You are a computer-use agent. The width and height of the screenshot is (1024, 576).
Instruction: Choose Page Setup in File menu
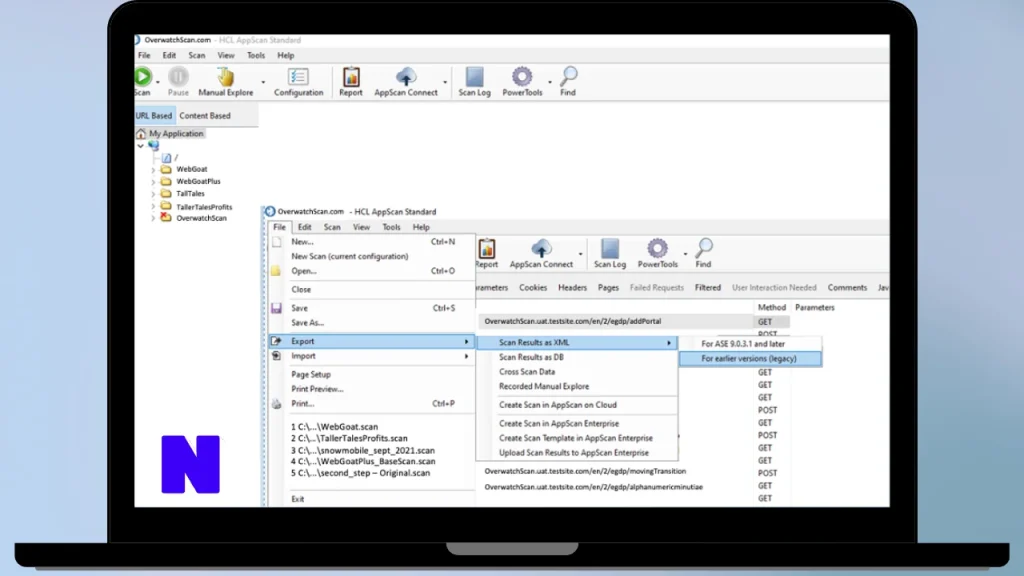click(311, 375)
